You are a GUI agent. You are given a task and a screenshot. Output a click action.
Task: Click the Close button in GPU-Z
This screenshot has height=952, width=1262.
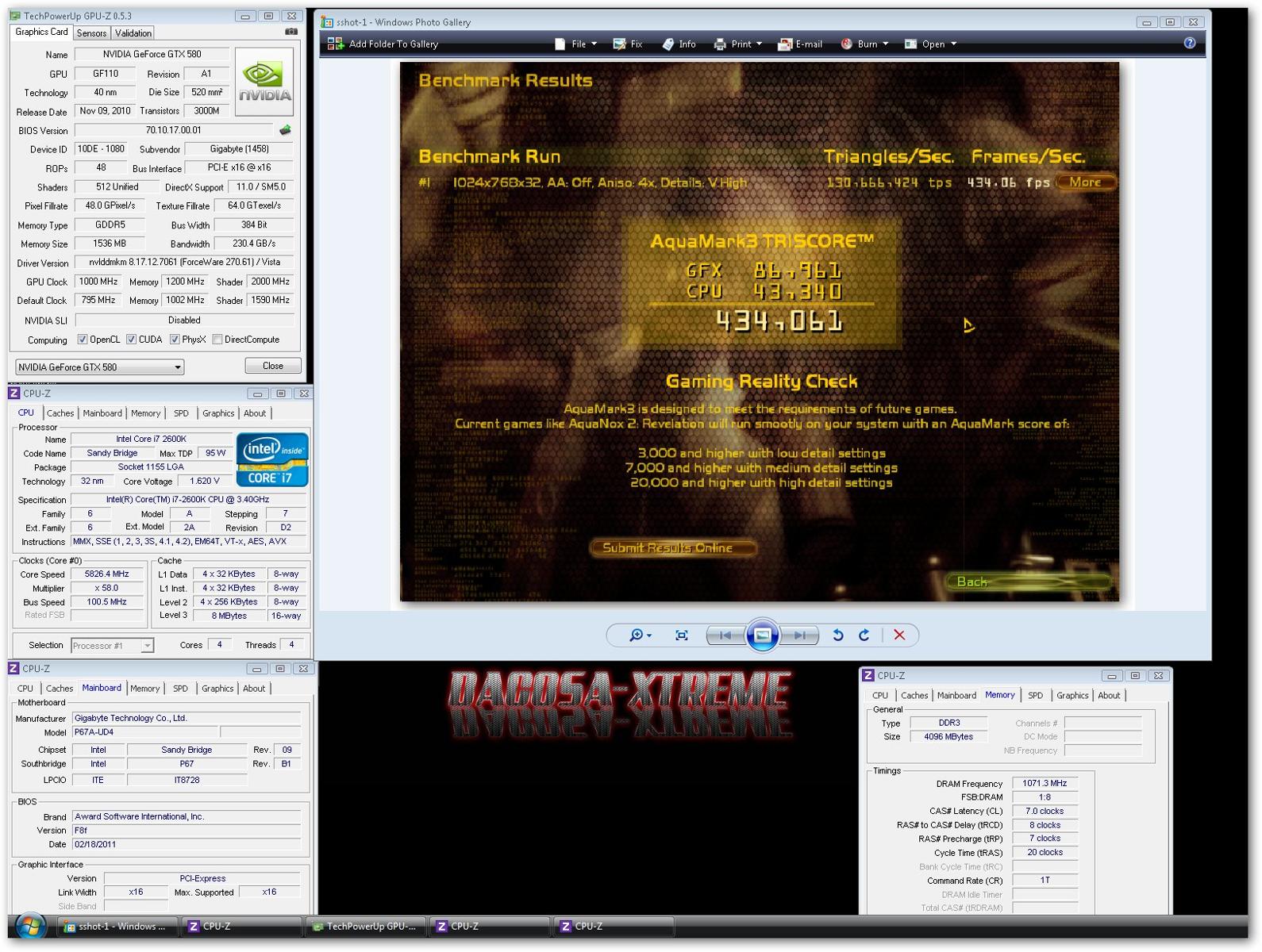click(273, 366)
